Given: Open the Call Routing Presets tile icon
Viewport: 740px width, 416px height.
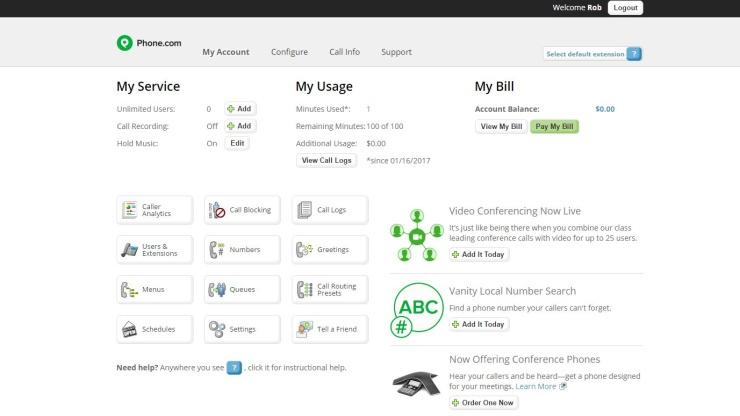Looking at the screenshot, I should tap(304, 289).
